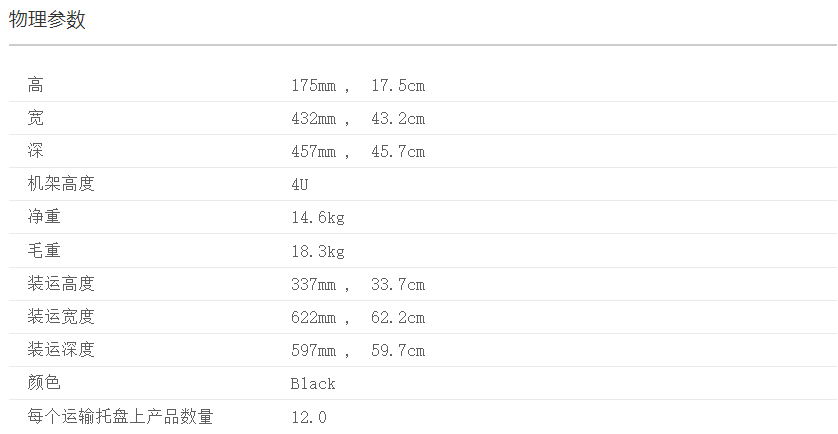Click the 每个运输托盘上产品数量 label

120,416
